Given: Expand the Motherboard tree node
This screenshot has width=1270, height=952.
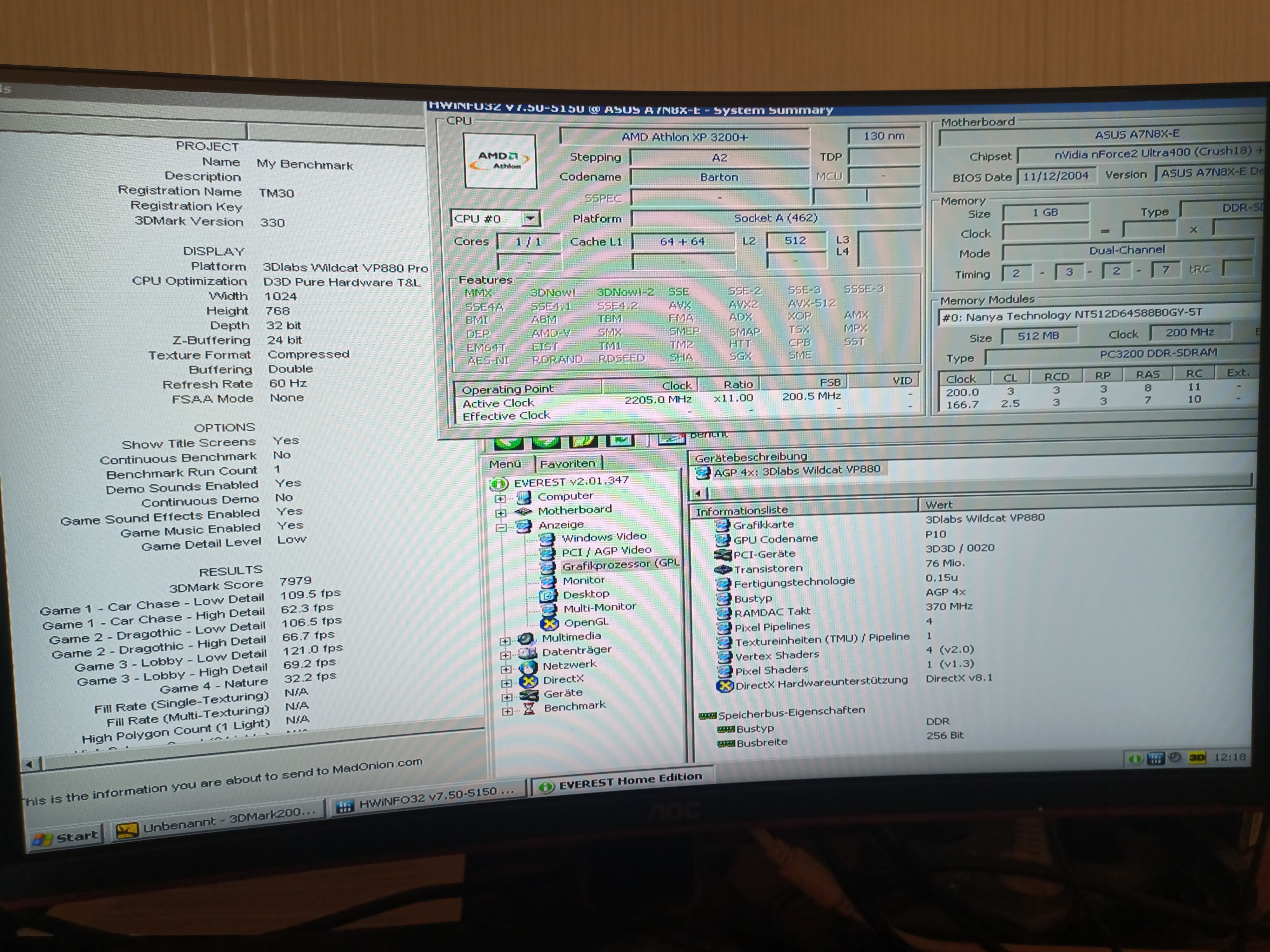Looking at the screenshot, I should point(501,513).
